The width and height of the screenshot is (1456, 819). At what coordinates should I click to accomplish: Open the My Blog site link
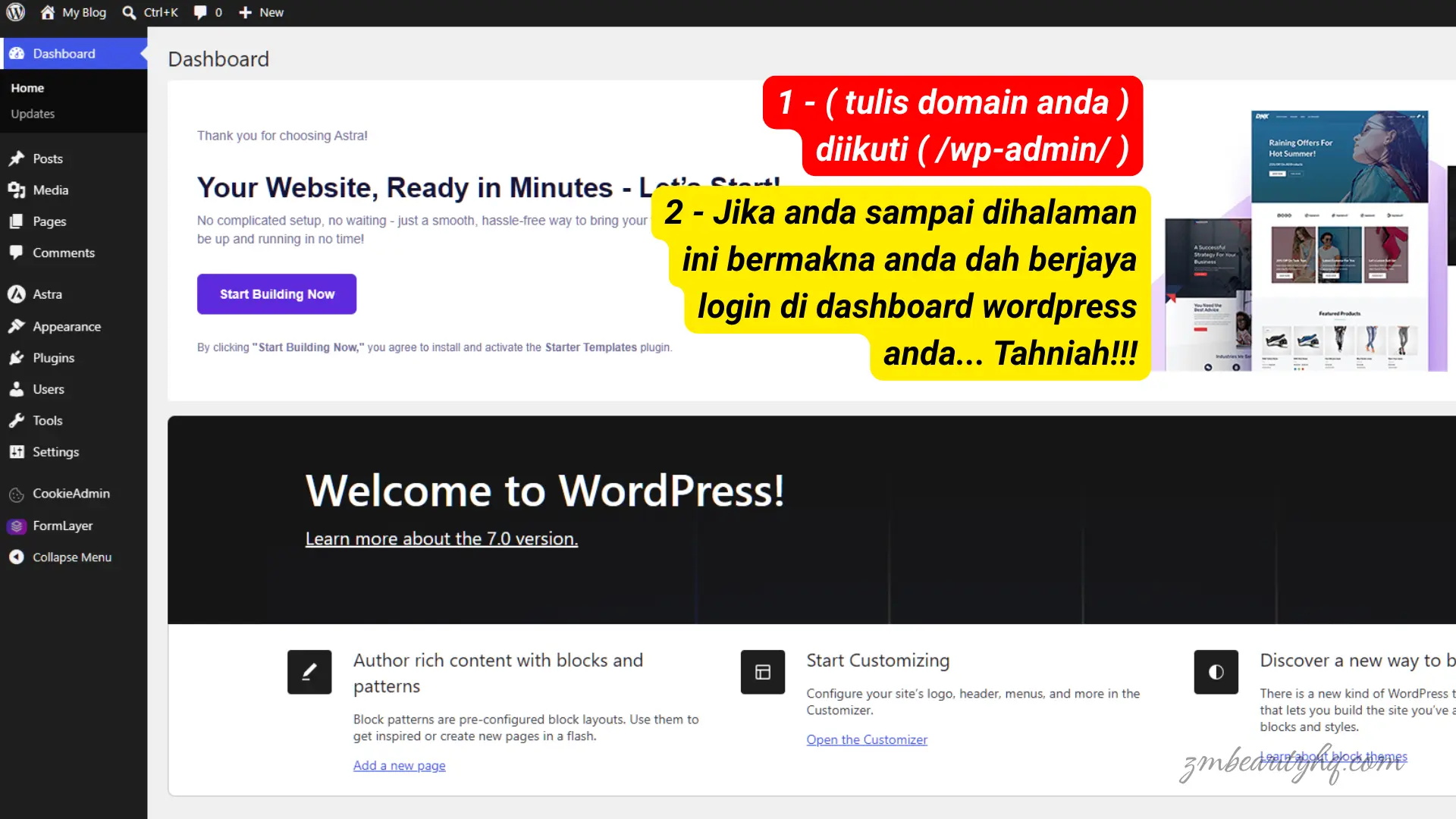(84, 12)
